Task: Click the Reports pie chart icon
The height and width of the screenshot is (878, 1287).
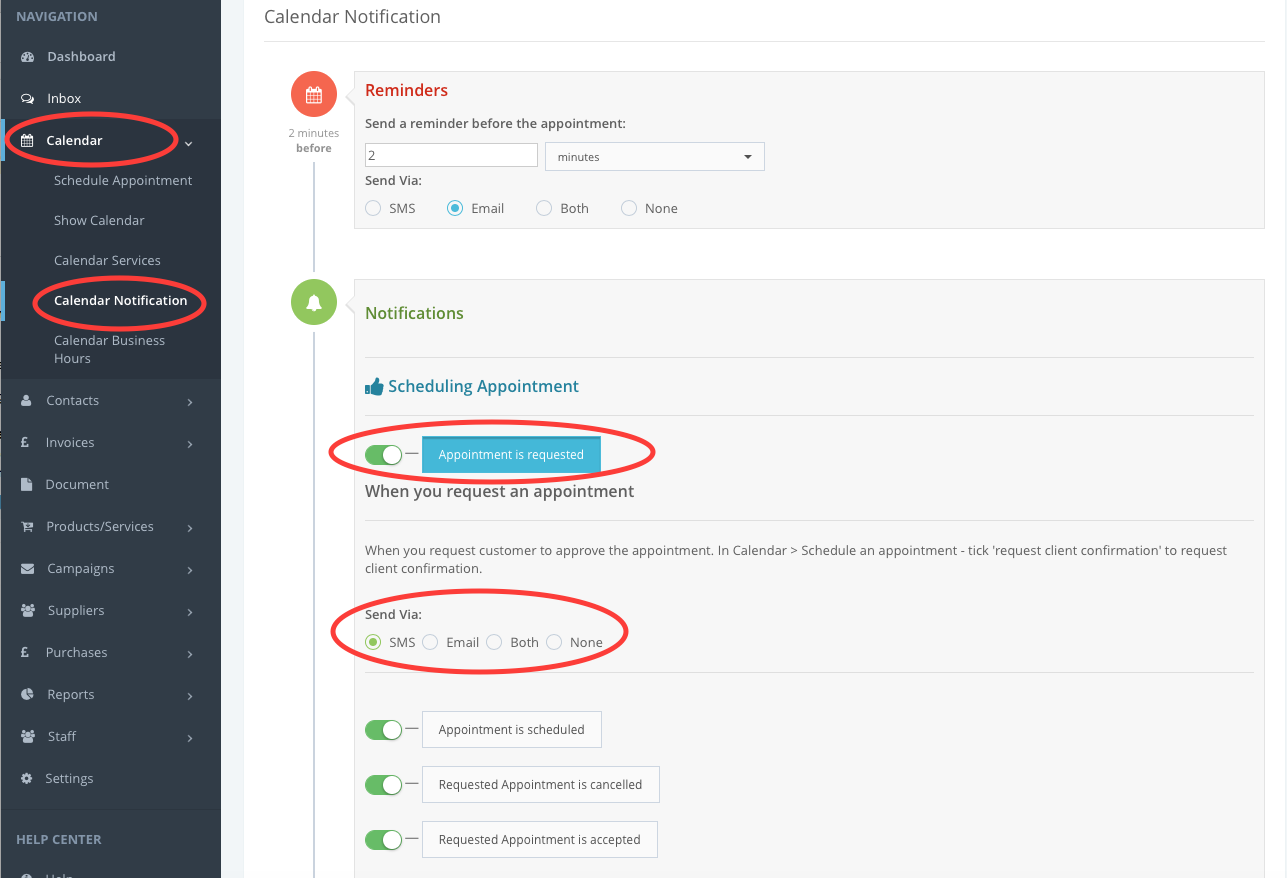Action: [28, 695]
